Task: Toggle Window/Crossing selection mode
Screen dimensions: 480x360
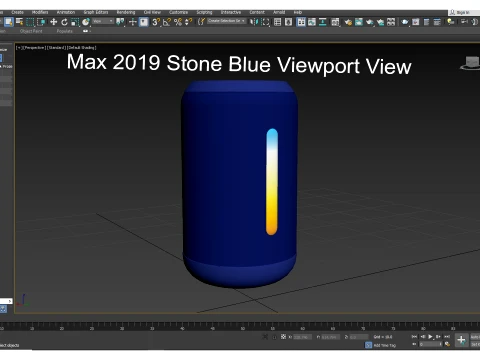Action: [41, 22]
